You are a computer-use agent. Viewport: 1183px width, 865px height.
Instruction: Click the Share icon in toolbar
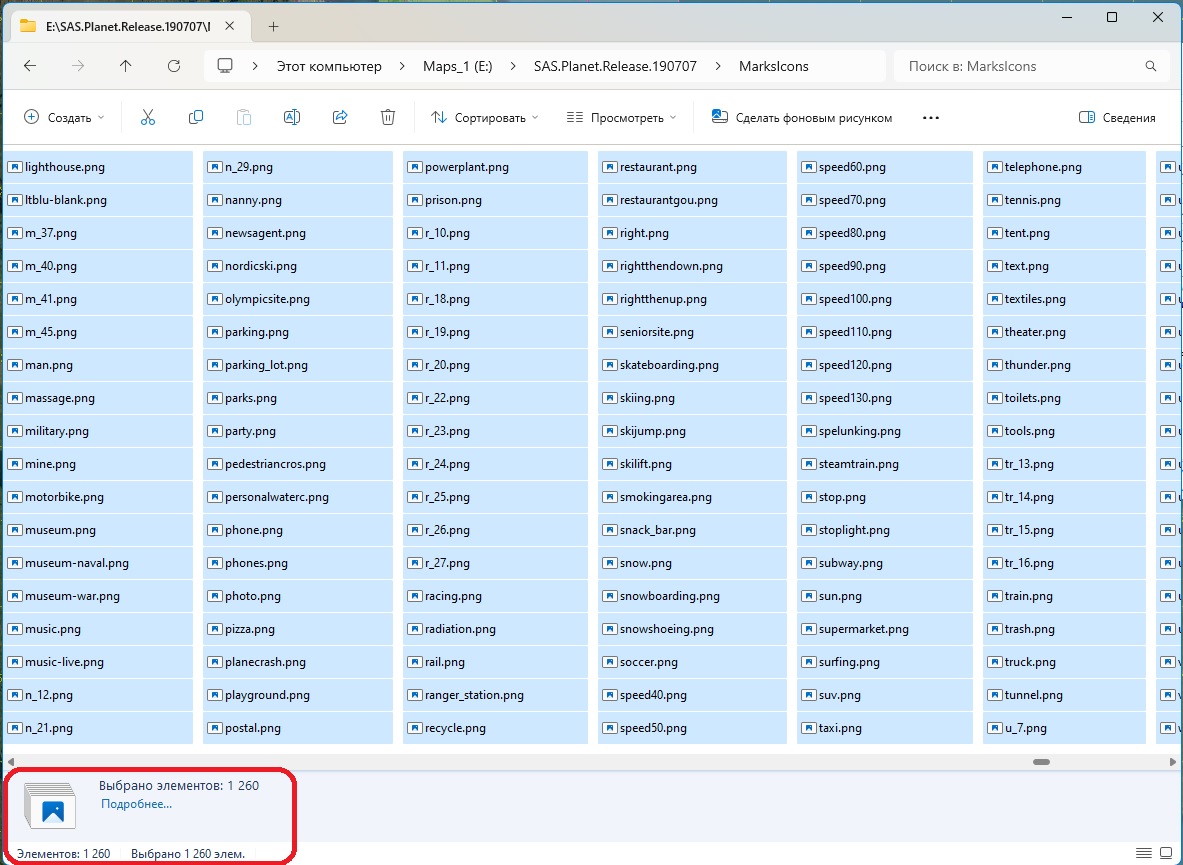pos(340,117)
